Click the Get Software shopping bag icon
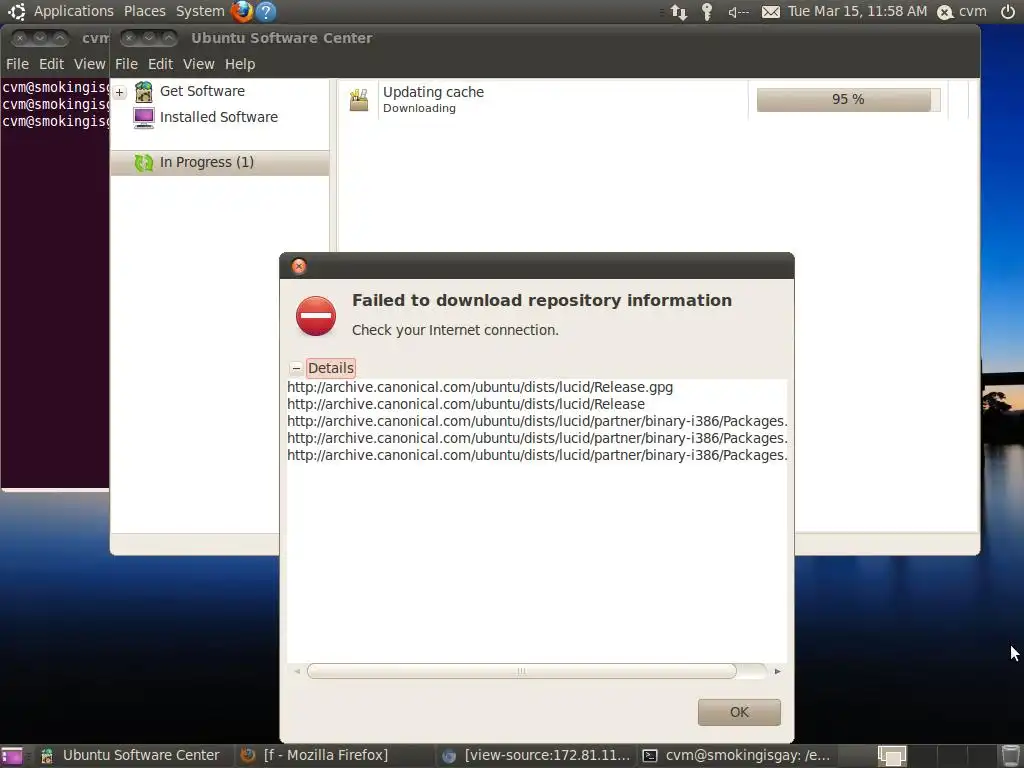1024x768 pixels. (x=144, y=92)
